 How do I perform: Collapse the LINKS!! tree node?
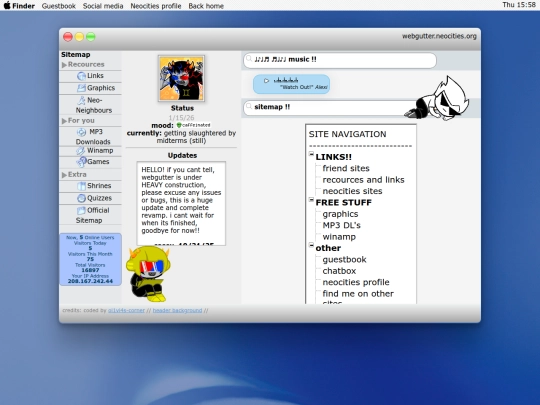pos(311,154)
